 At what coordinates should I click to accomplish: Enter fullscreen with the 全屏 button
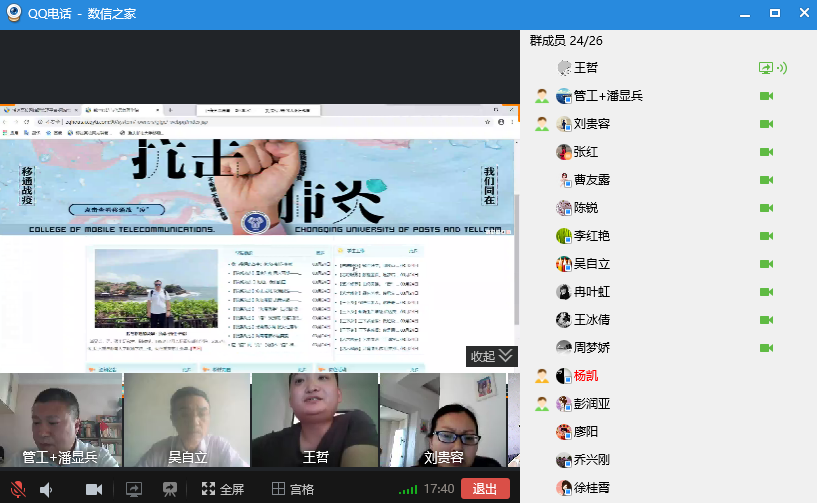tap(223, 489)
